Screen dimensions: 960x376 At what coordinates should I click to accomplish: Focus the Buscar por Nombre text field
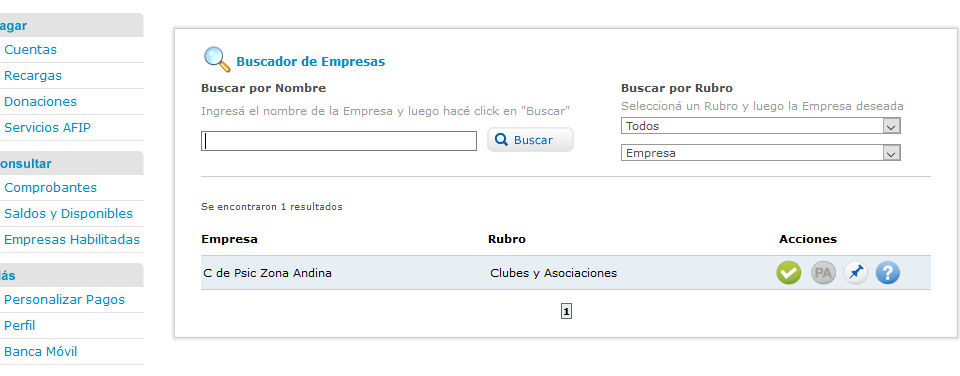[339, 141]
